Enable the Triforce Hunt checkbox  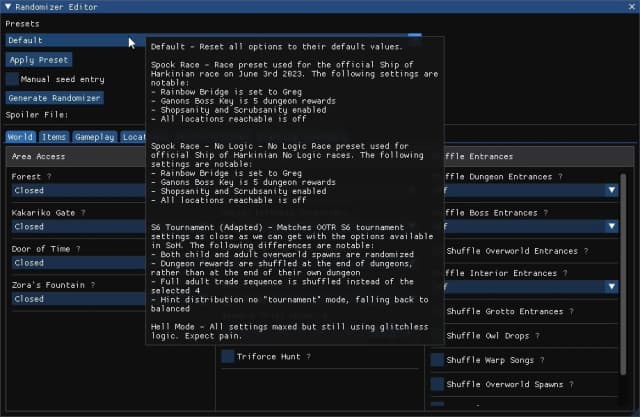[228, 356]
